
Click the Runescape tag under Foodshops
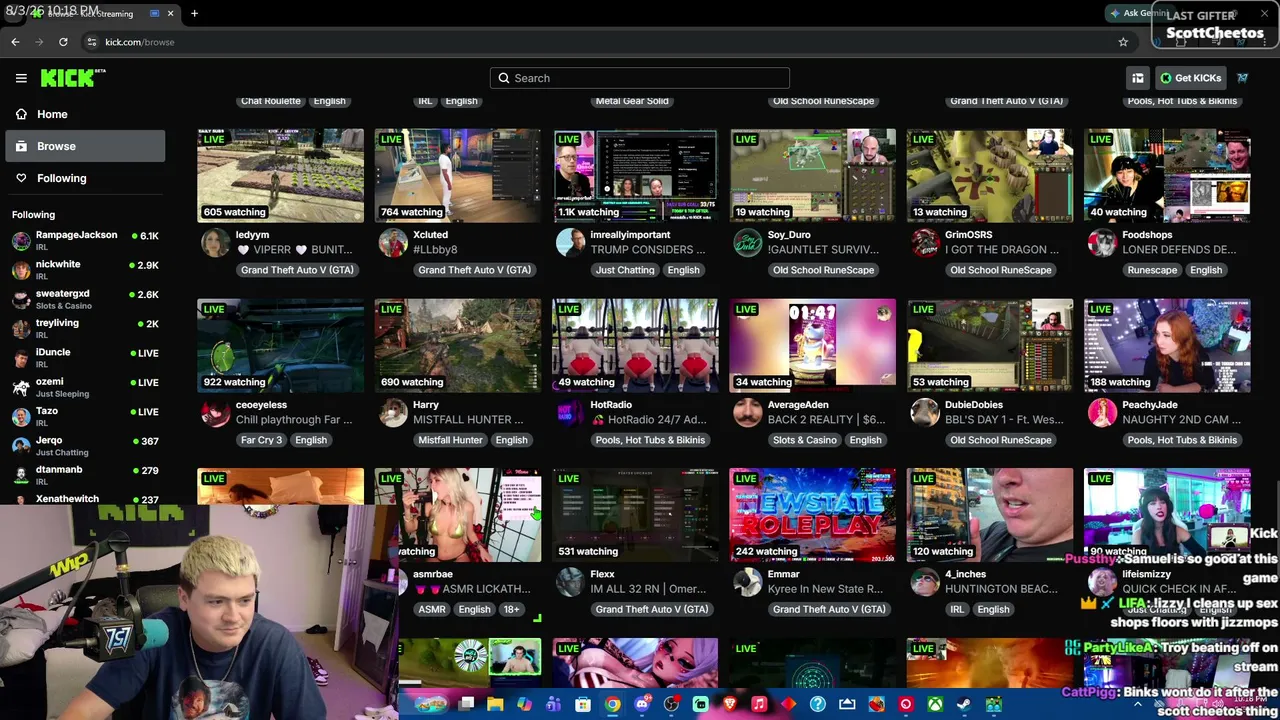(x=1152, y=270)
